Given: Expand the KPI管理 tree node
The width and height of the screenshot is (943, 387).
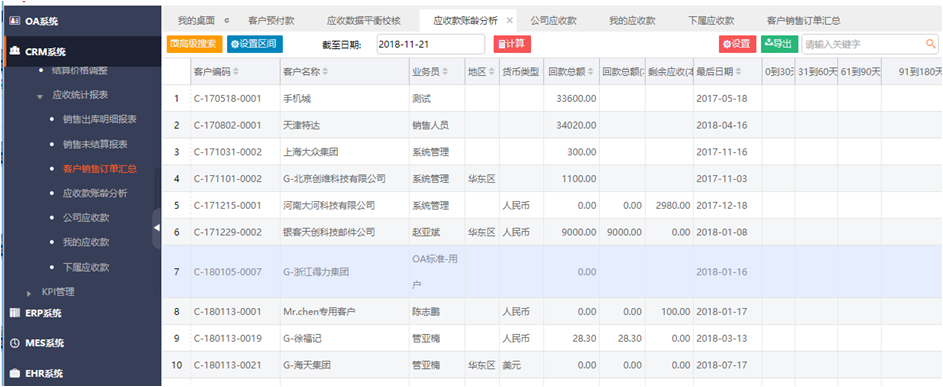Looking at the screenshot, I should (x=29, y=293).
